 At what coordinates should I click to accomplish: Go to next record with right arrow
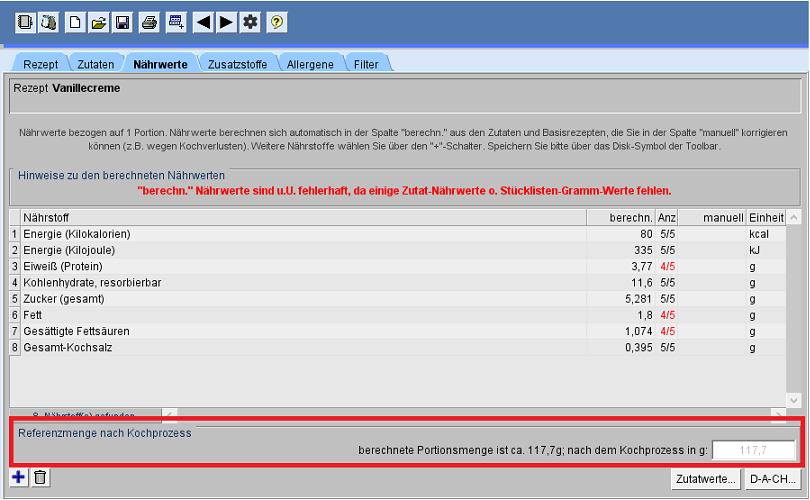(x=226, y=21)
